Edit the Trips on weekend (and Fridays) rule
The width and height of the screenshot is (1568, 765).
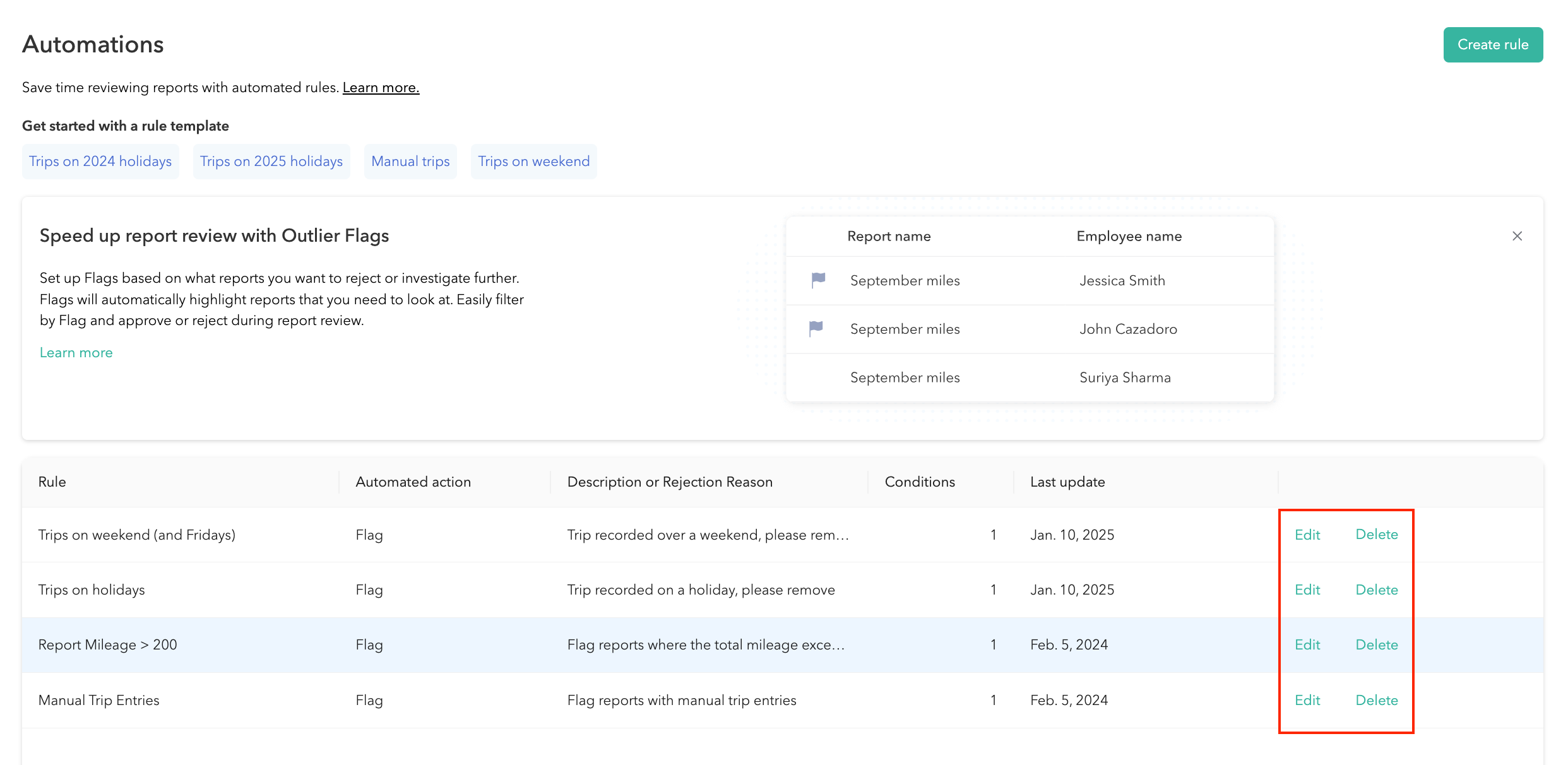1307,535
